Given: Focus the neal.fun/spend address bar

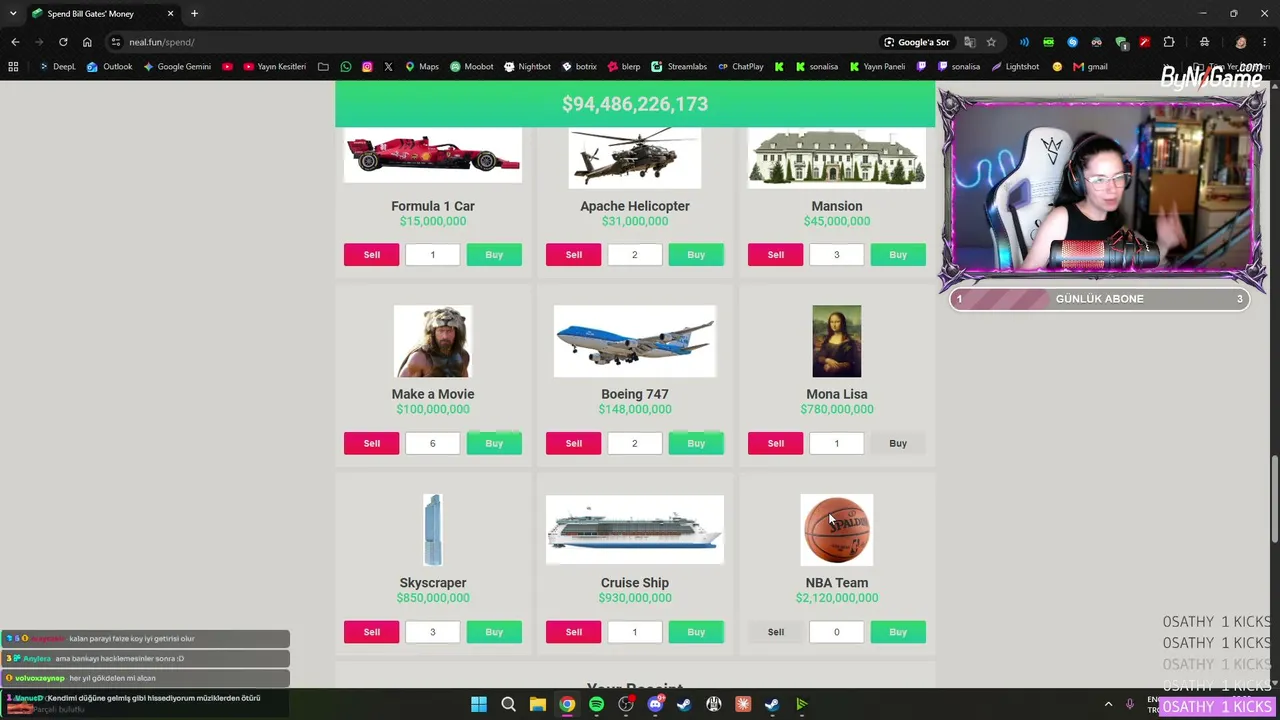Looking at the screenshot, I should tap(490, 42).
